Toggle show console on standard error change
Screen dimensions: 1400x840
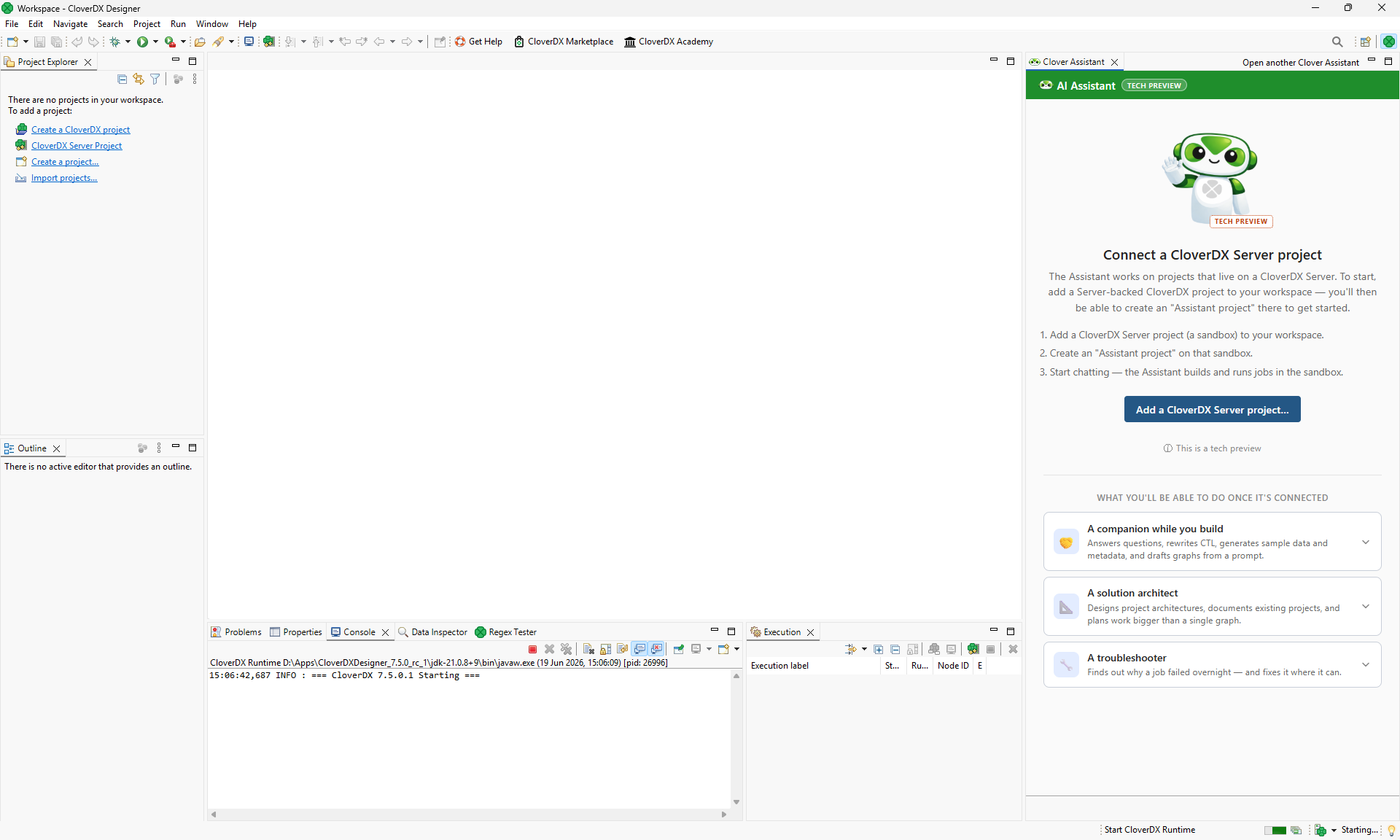pyautogui.click(x=657, y=649)
